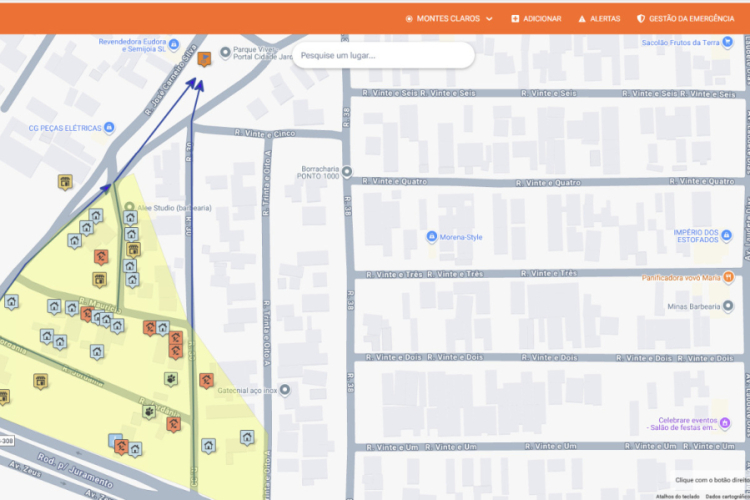Select the Parque Viver Portal place pin
The image size is (750, 500).
(225, 52)
